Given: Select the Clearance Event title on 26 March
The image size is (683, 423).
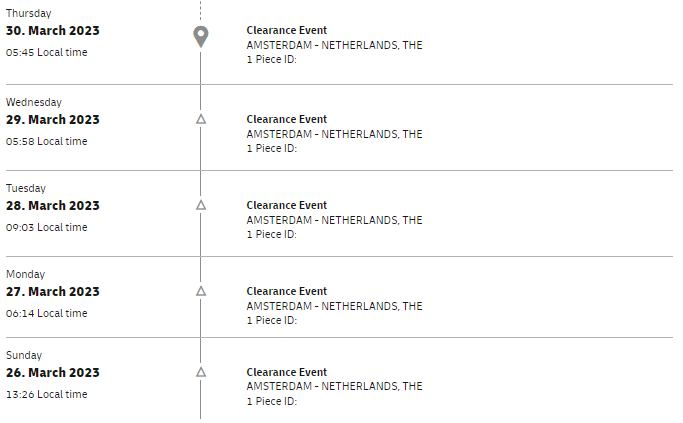Looking at the screenshot, I should pos(286,372).
